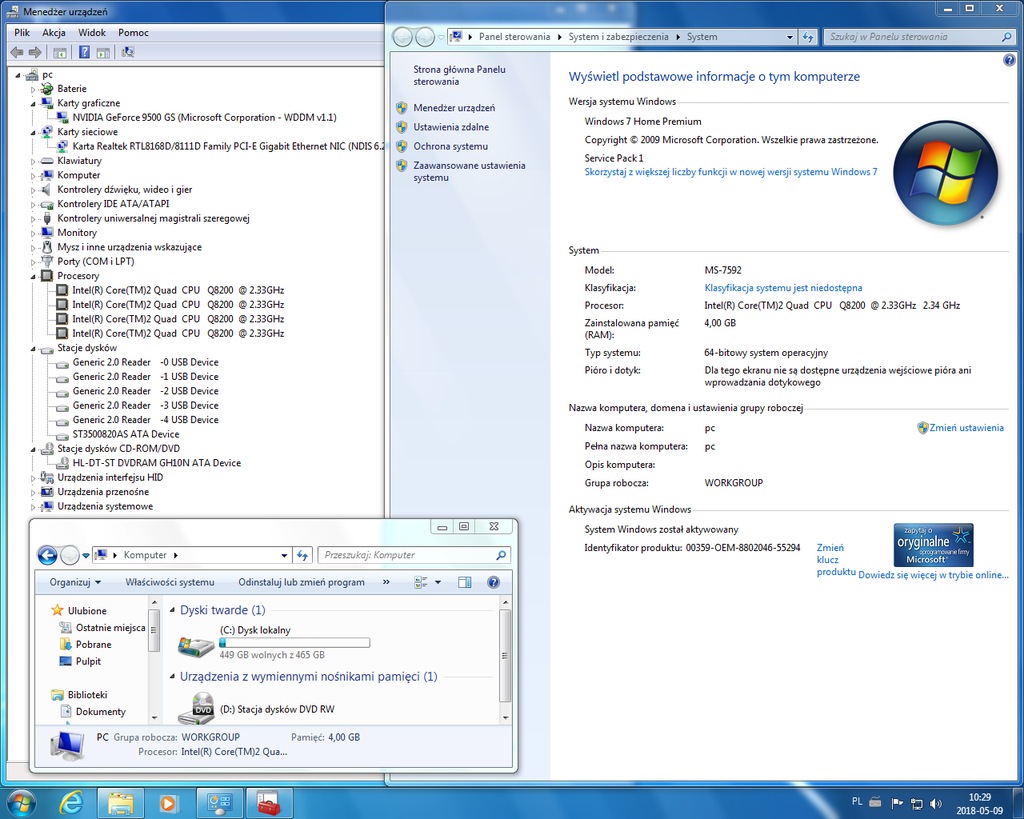Open Ustawienia zdalne link
The width and height of the screenshot is (1024, 819).
(x=451, y=127)
